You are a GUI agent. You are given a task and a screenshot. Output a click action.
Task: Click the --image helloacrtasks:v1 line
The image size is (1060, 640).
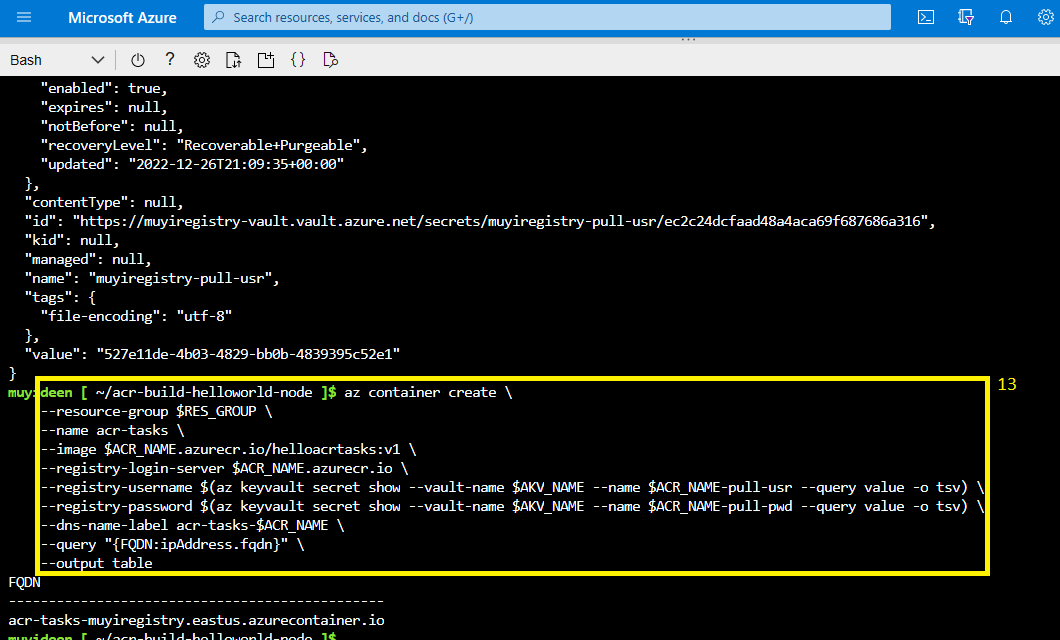(x=228, y=449)
